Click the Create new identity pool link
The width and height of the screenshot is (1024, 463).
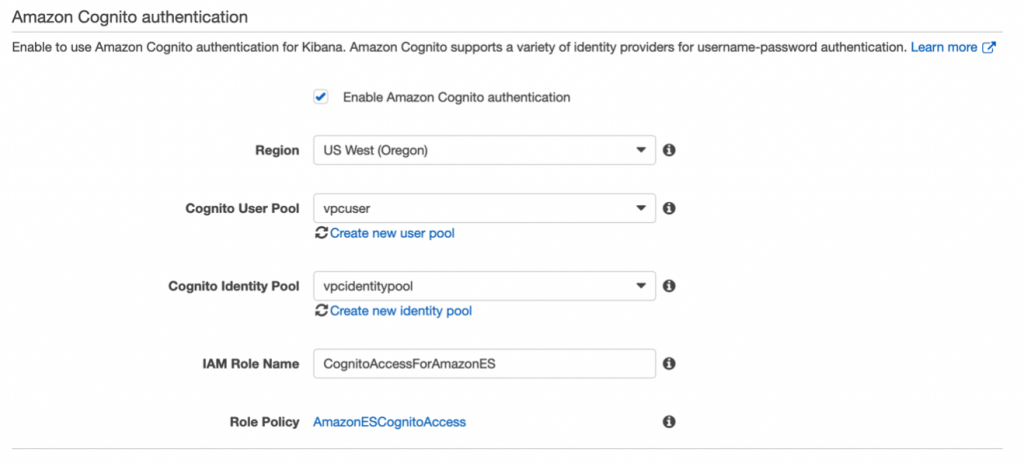coord(400,311)
